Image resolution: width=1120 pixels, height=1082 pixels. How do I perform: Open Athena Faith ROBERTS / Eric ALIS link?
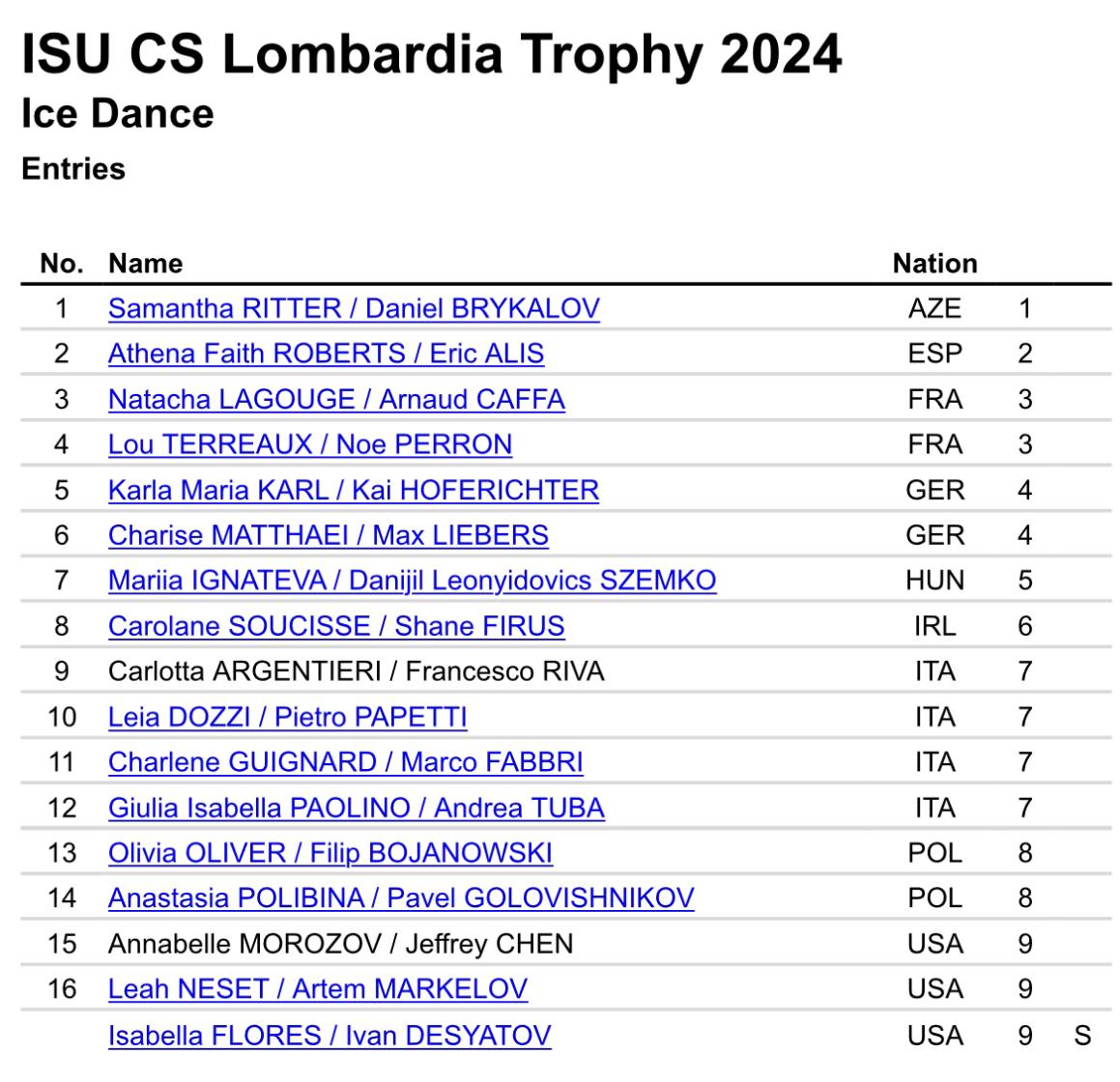coord(326,354)
